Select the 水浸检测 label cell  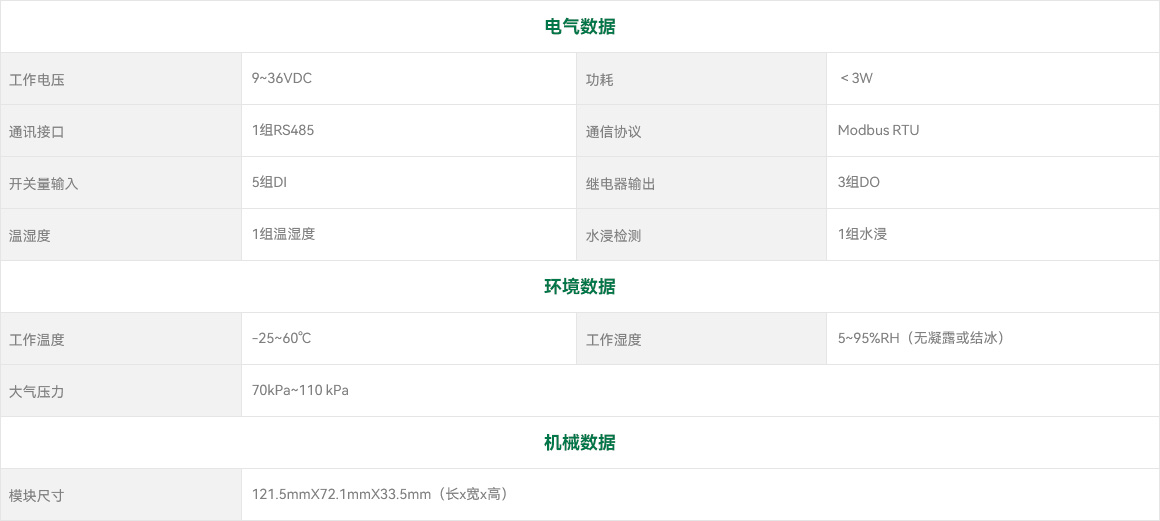point(613,236)
